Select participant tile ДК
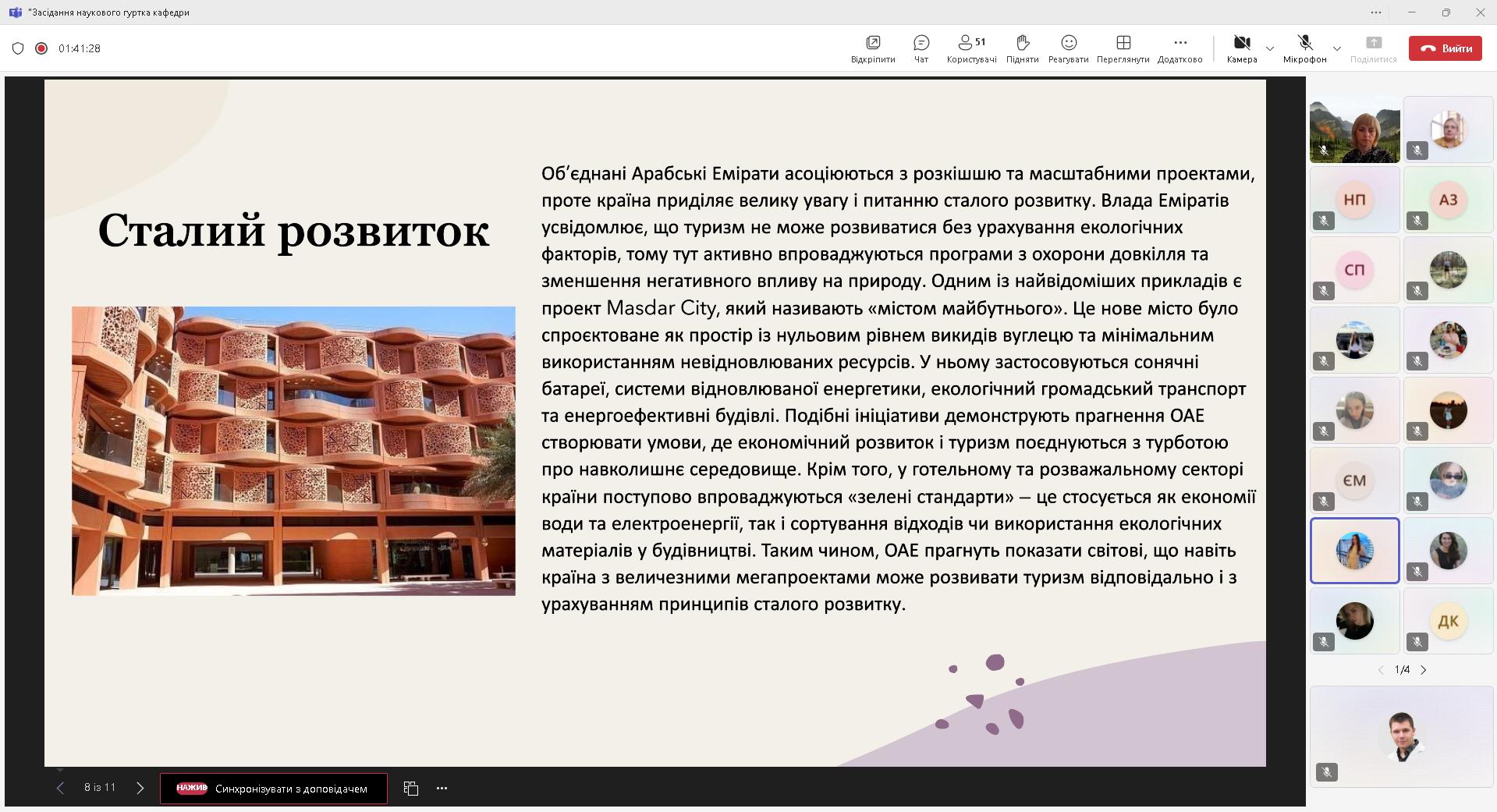 (1448, 621)
